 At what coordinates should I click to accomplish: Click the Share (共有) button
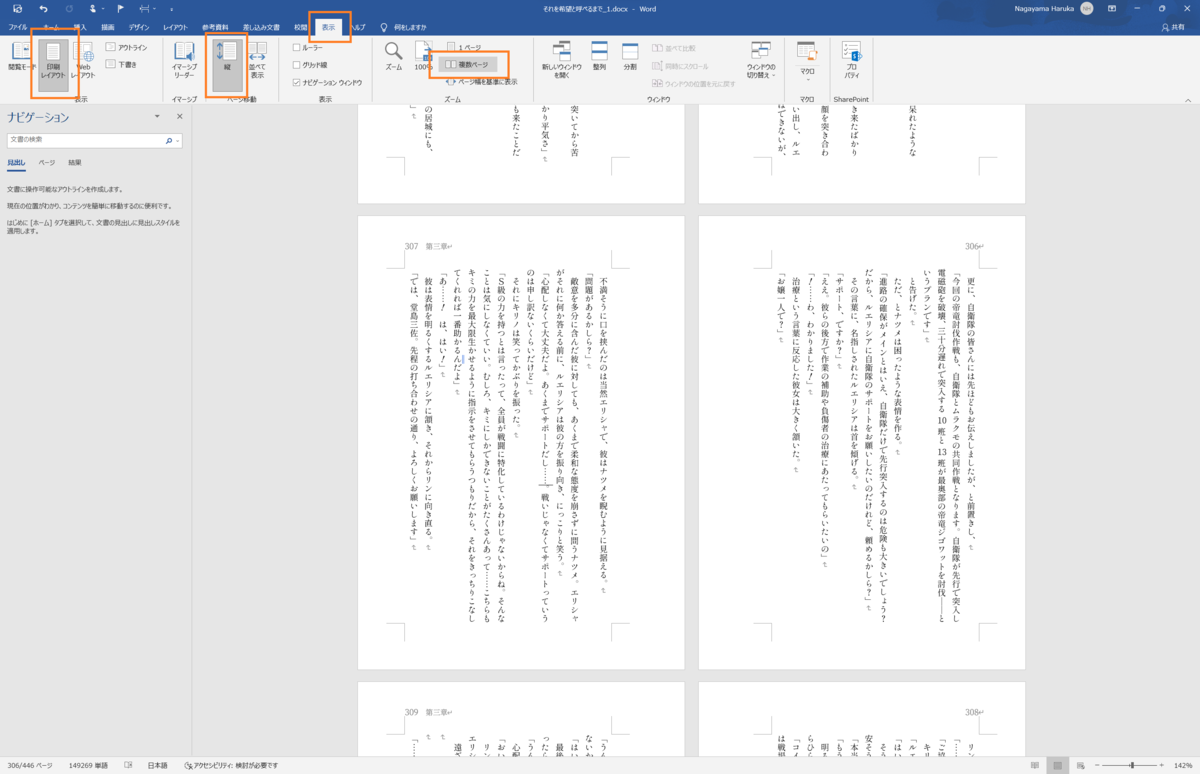[x=1173, y=27]
